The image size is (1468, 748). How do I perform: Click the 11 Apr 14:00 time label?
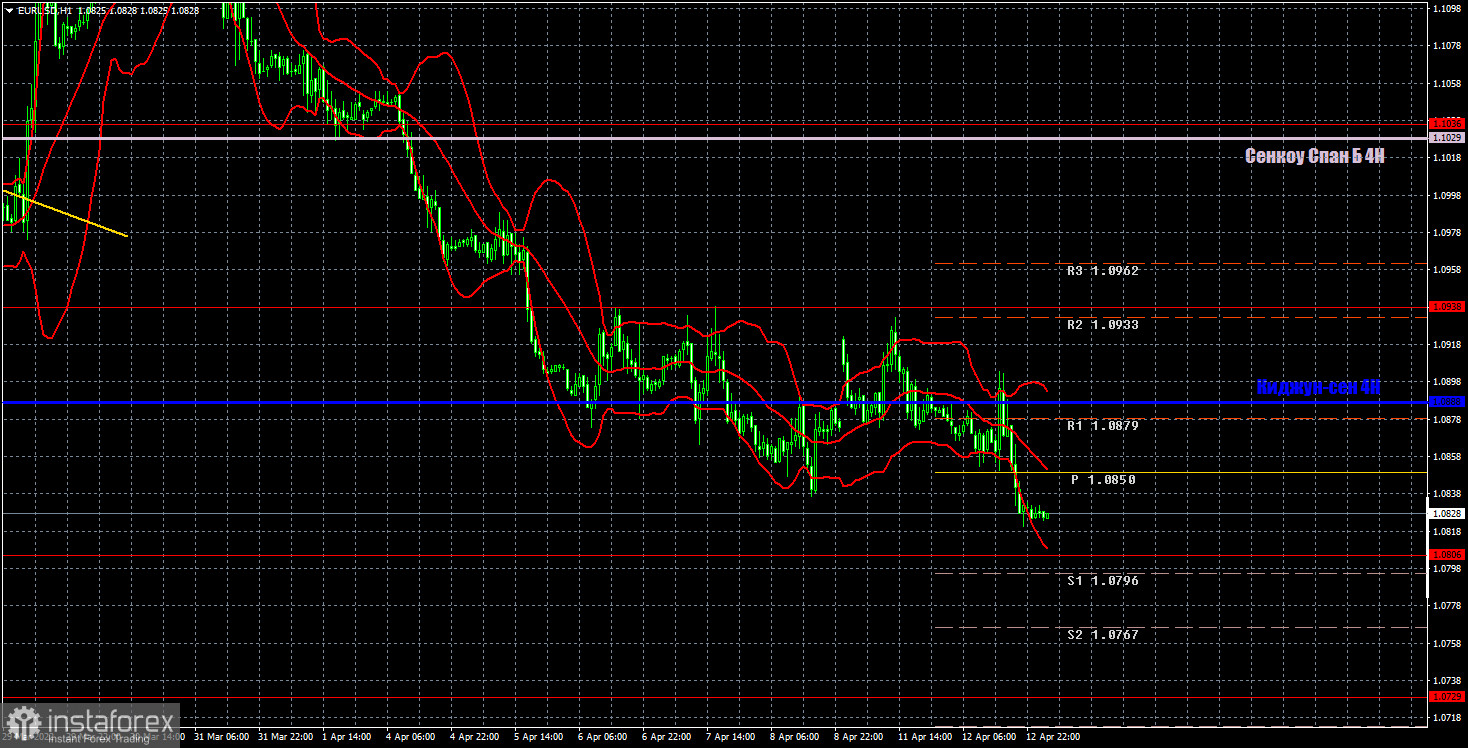pyautogui.click(x=923, y=737)
